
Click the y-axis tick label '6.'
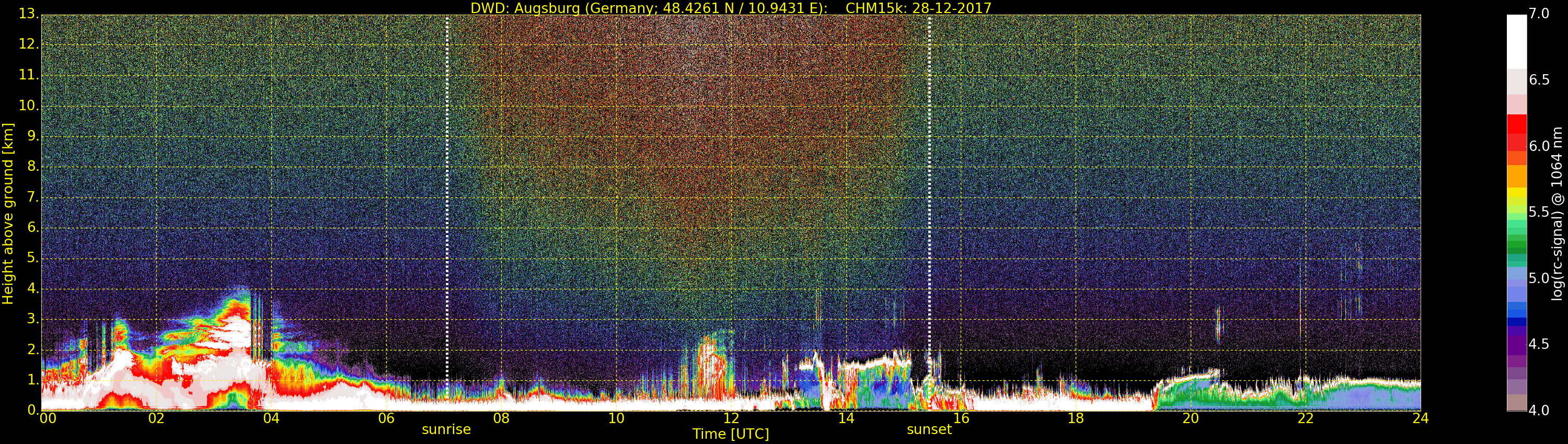tap(33, 227)
